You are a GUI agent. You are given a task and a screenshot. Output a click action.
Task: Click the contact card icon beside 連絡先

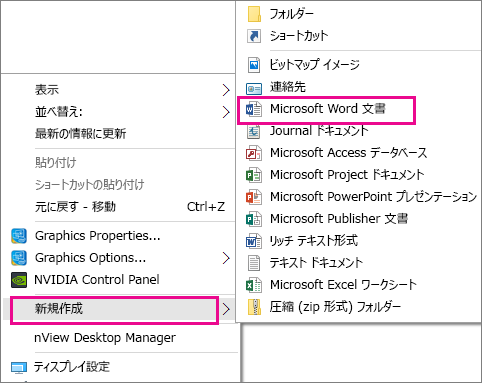click(x=254, y=88)
